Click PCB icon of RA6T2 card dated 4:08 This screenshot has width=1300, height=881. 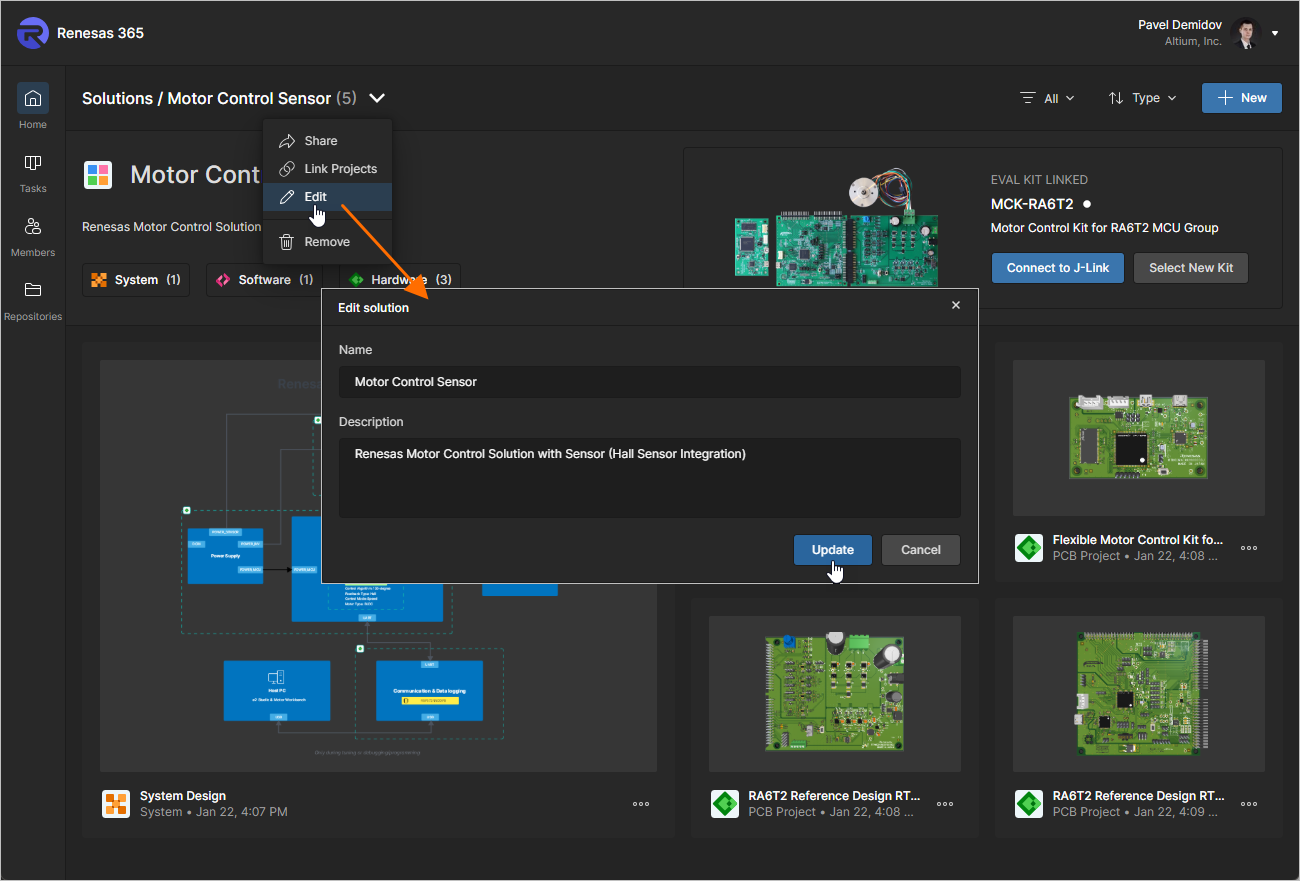click(x=725, y=803)
